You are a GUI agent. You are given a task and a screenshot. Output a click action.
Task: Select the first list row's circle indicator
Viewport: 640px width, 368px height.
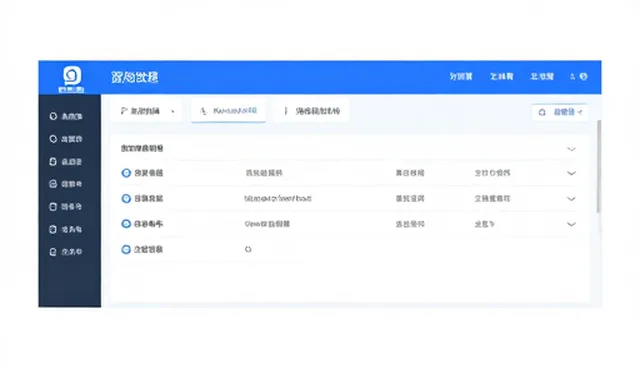click(x=126, y=173)
